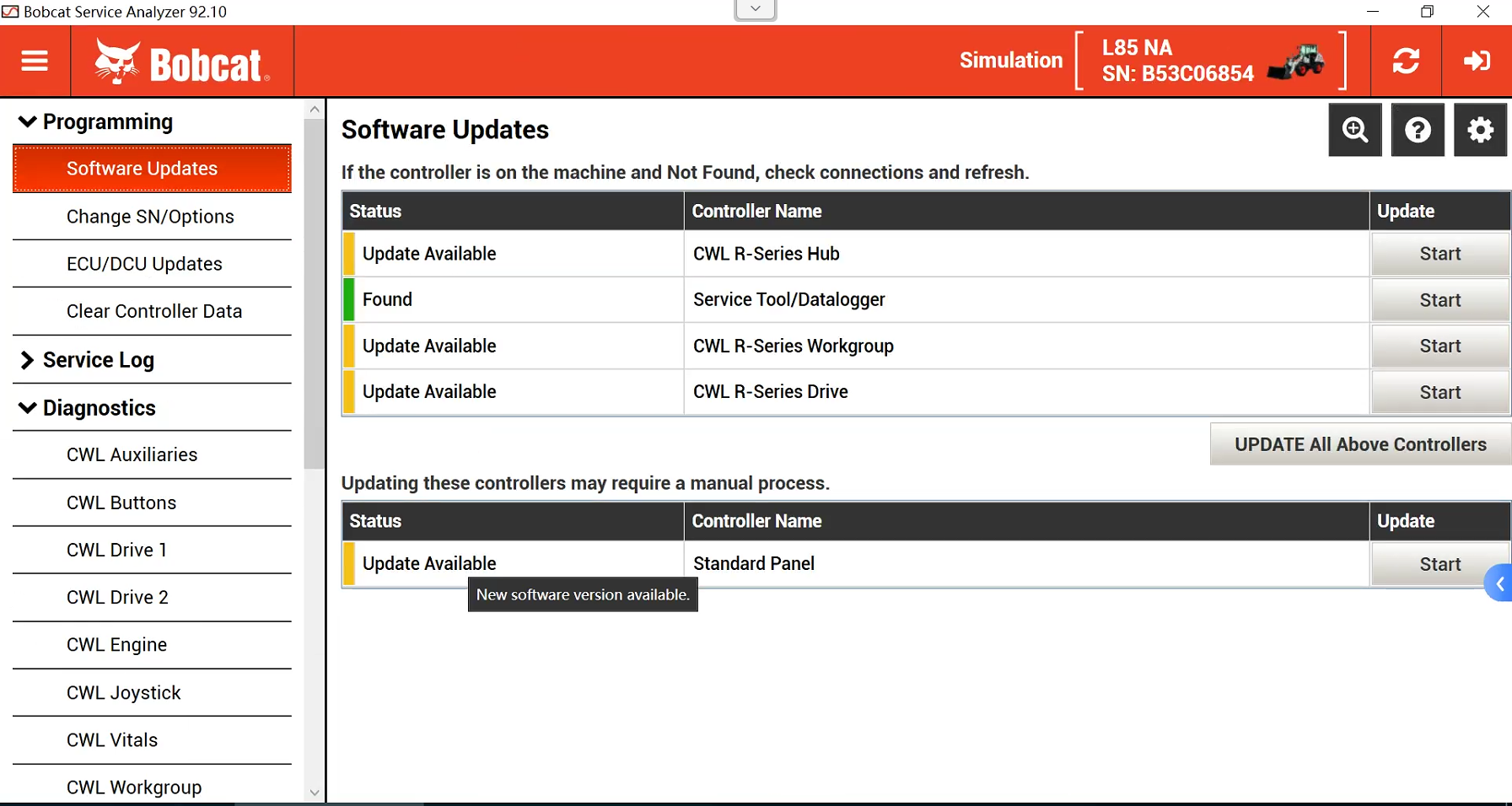Image resolution: width=1512 pixels, height=806 pixels.
Task: Click sidebar scrollbar down arrow
Action: click(x=315, y=793)
